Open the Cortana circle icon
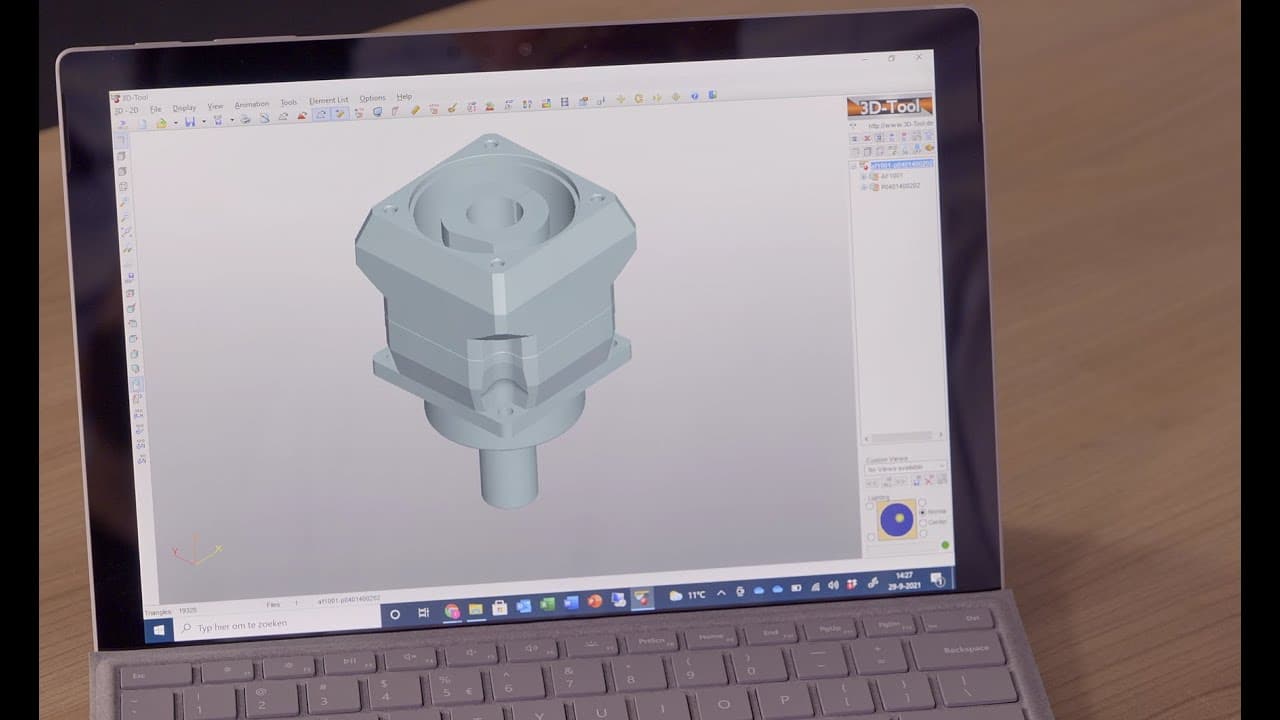Image resolution: width=1280 pixels, height=720 pixels. tap(395, 614)
